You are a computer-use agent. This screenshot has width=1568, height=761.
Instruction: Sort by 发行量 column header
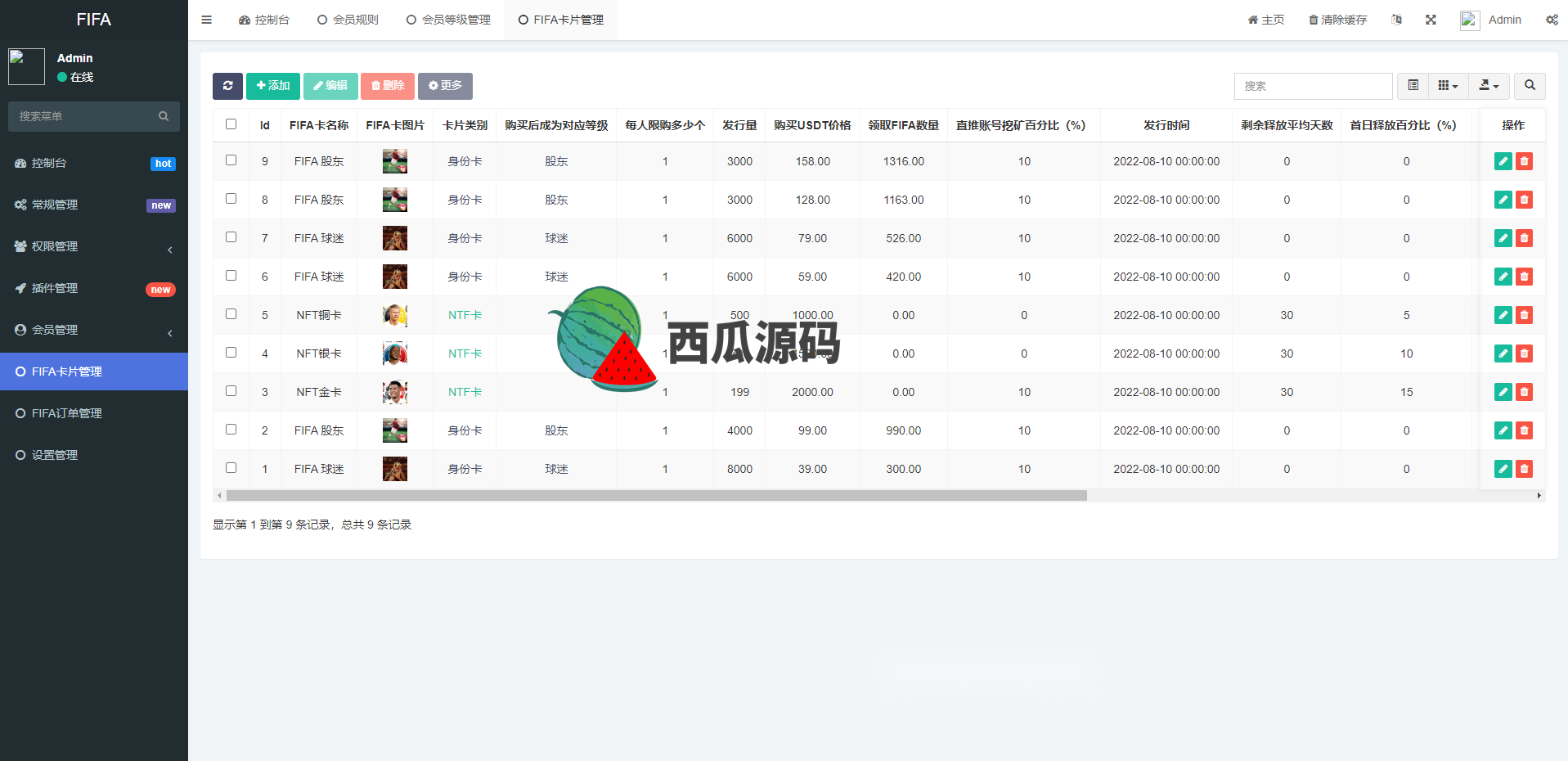tap(739, 125)
